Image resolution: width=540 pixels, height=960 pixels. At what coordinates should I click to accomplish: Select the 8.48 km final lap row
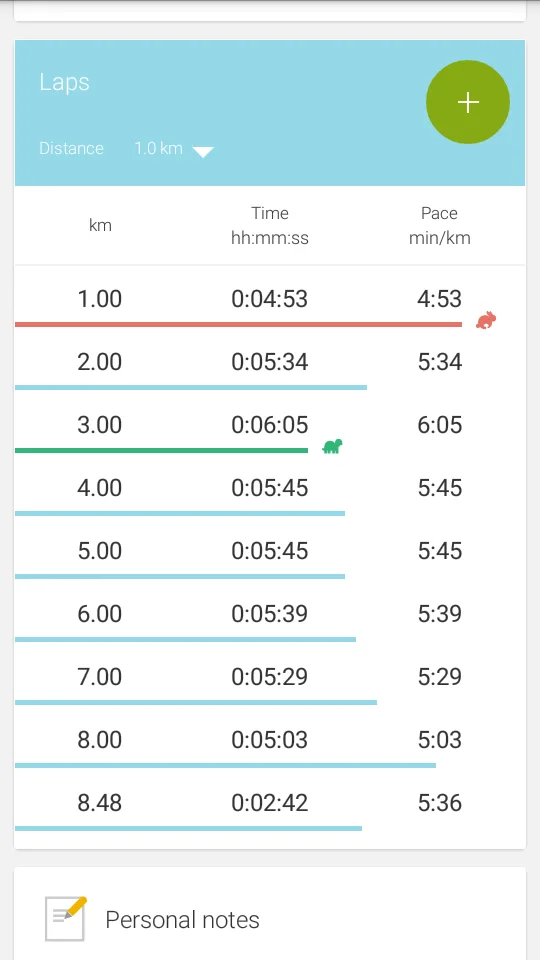pyautogui.click(x=270, y=803)
